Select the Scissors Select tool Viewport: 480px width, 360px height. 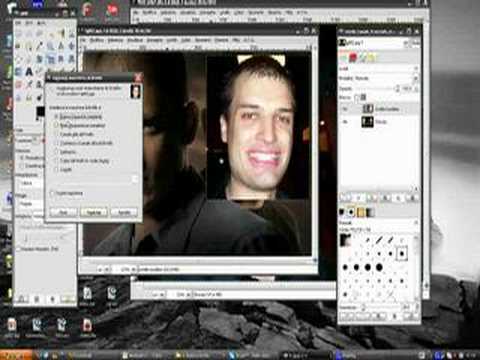pos(71,35)
